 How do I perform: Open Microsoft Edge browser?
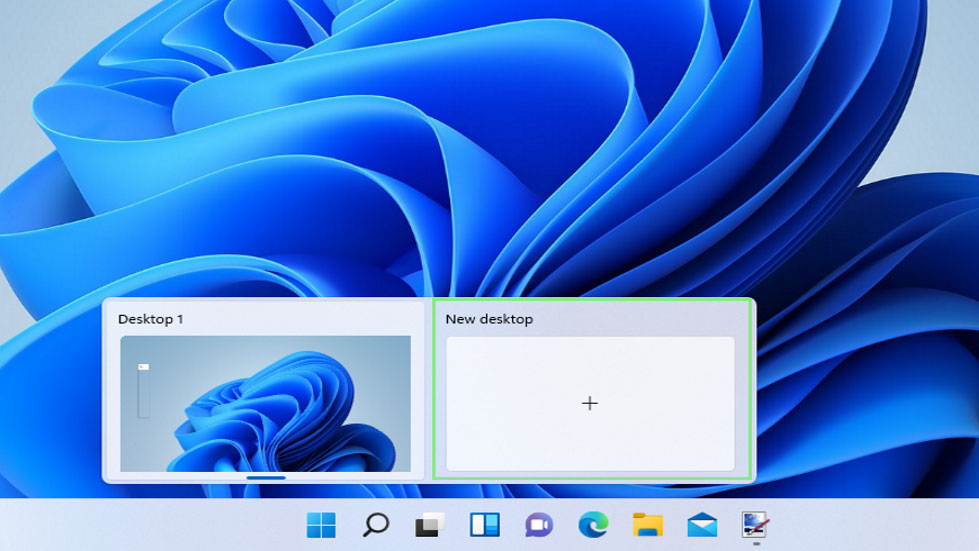pos(593,525)
